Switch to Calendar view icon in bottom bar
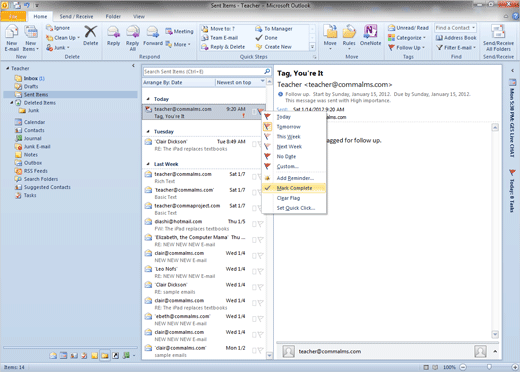 [x=63, y=356]
